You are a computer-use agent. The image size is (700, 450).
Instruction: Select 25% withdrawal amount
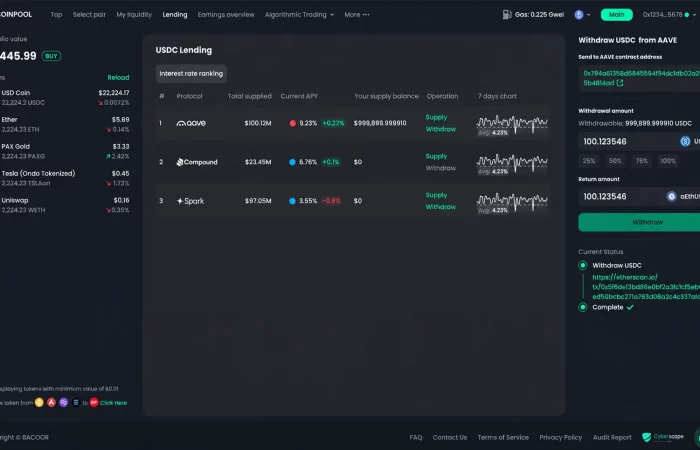(589, 161)
